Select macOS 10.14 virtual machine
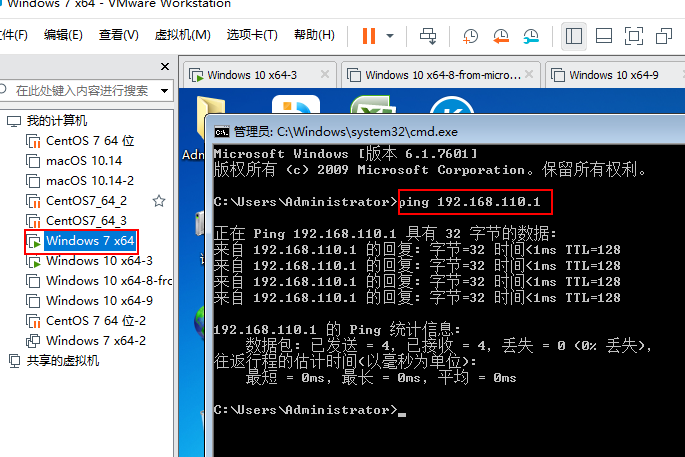The image size is (685, 457). 84,161
